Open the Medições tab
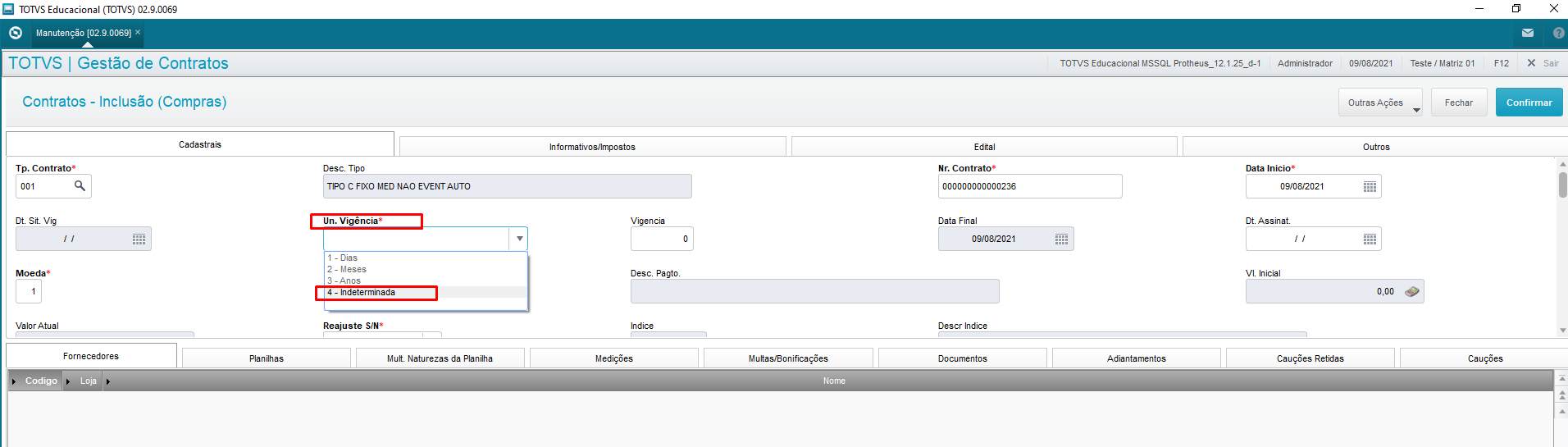Image resolution: width=1568 pixels, height=447 pixels. [x=614, y=358]
